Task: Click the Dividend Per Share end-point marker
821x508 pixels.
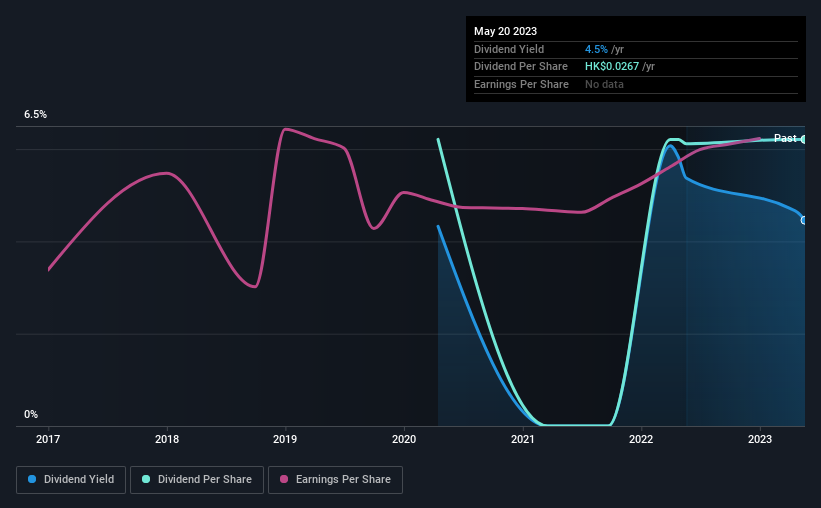Action: tap(804, 139)
